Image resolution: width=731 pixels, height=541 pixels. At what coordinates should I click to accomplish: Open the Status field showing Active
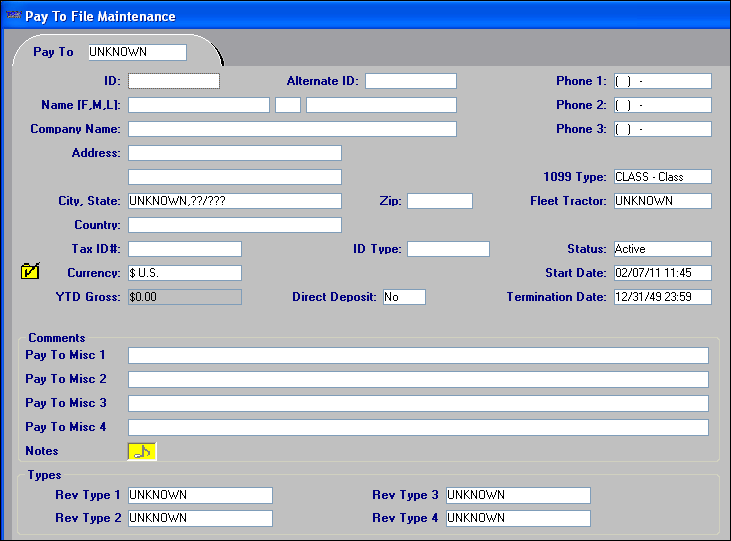[x=662, y=249]
